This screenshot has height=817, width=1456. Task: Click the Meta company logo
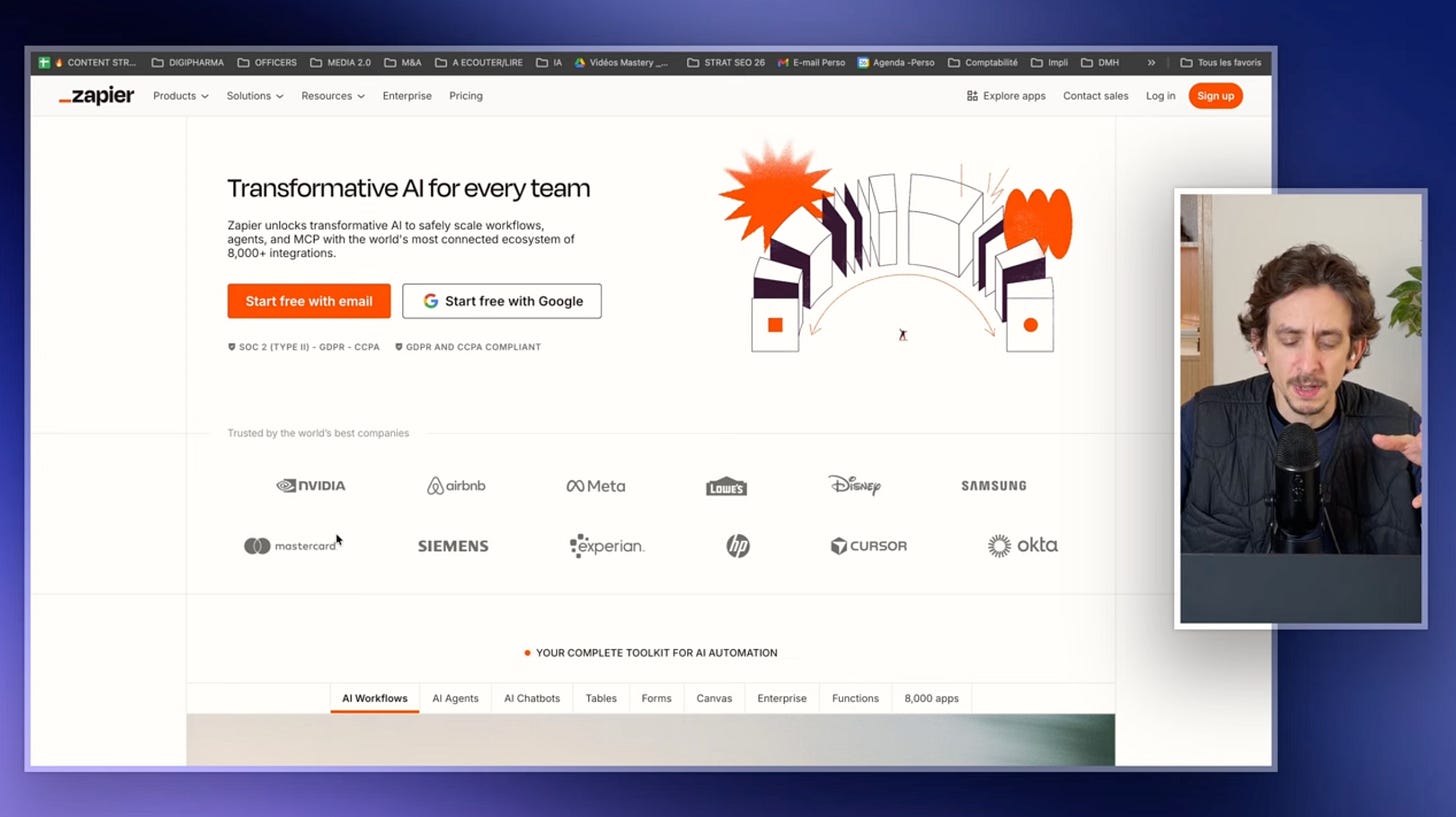point(596,486)
